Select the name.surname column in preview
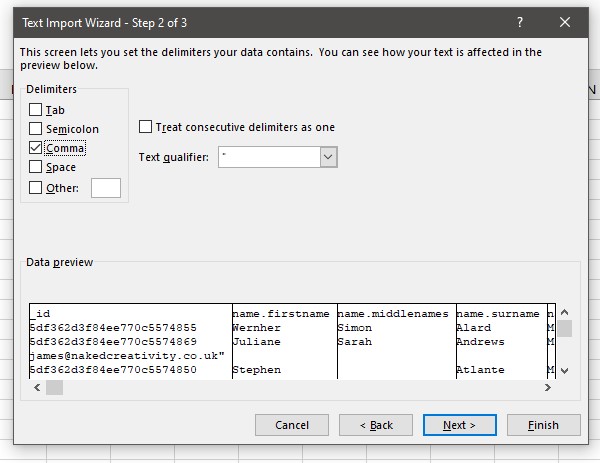The height and width of the screenshot is (463, 600). point(498,314)
